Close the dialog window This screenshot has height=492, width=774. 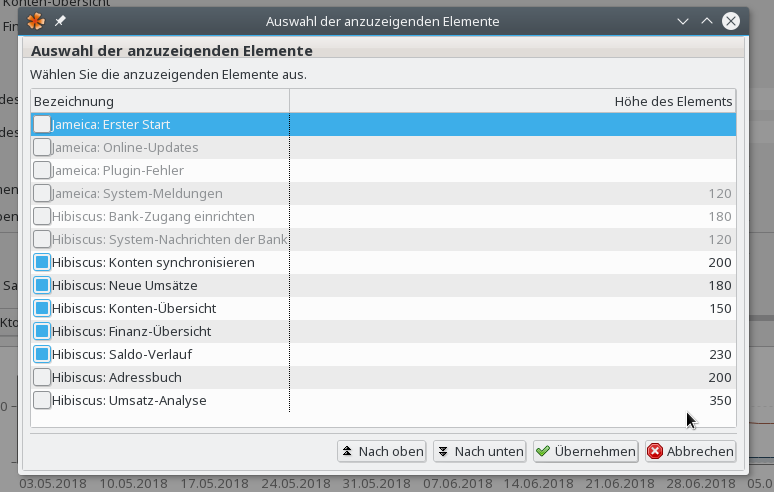click(732, 20)
